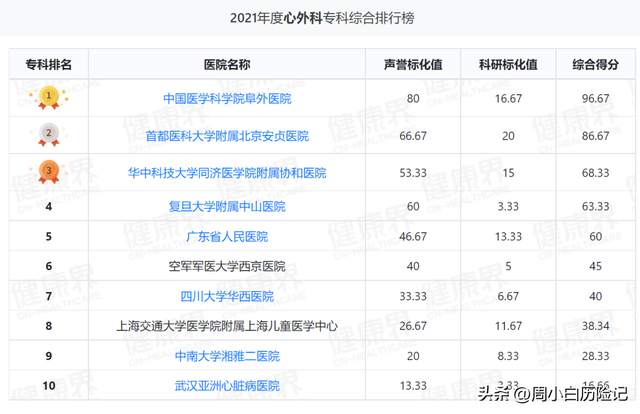Select the 科研标化值 column header
This screenshot has height=414, width=640.
[508, 64]
